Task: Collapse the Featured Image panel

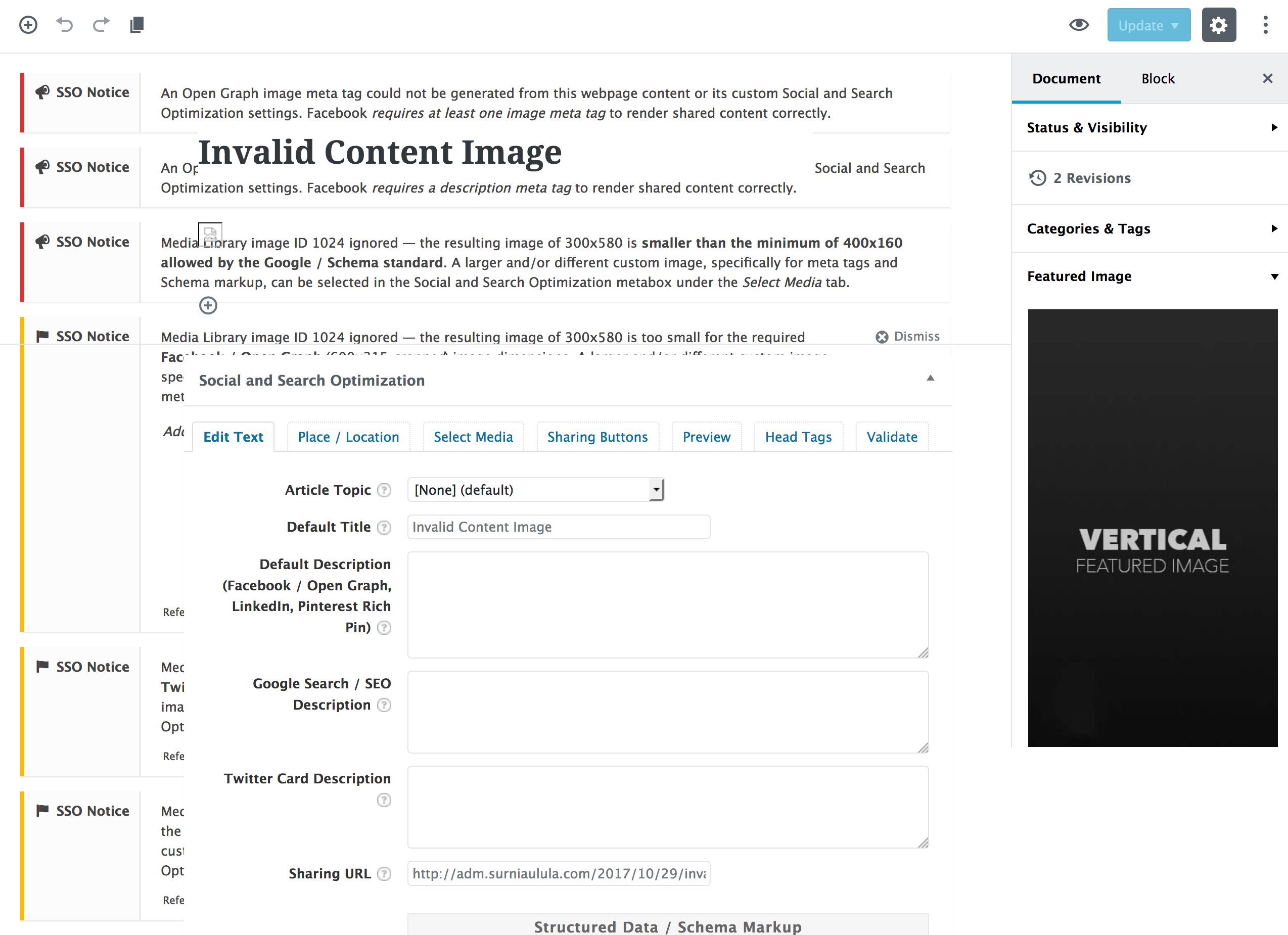Action: click(1149, 276)
